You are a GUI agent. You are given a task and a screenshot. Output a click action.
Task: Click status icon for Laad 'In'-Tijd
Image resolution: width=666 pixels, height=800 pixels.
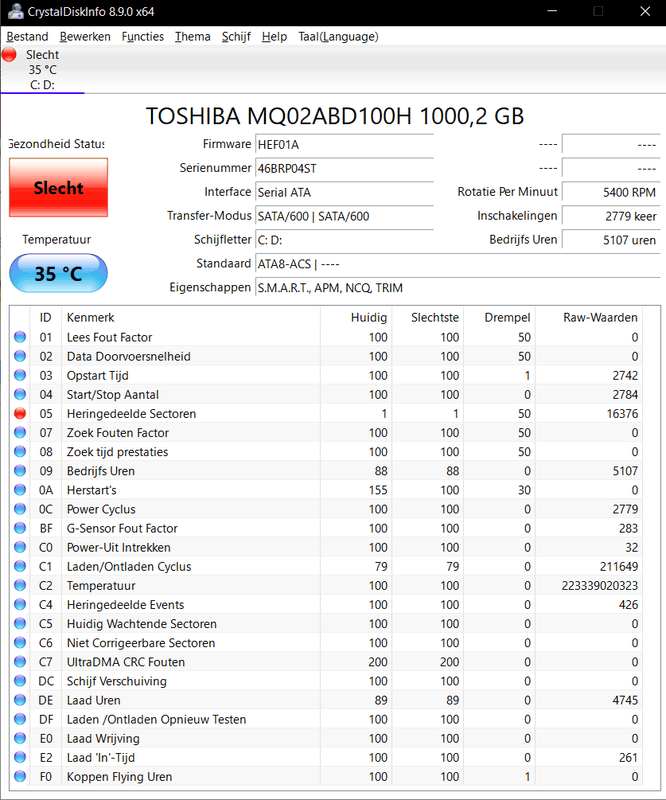coord(20,757)
